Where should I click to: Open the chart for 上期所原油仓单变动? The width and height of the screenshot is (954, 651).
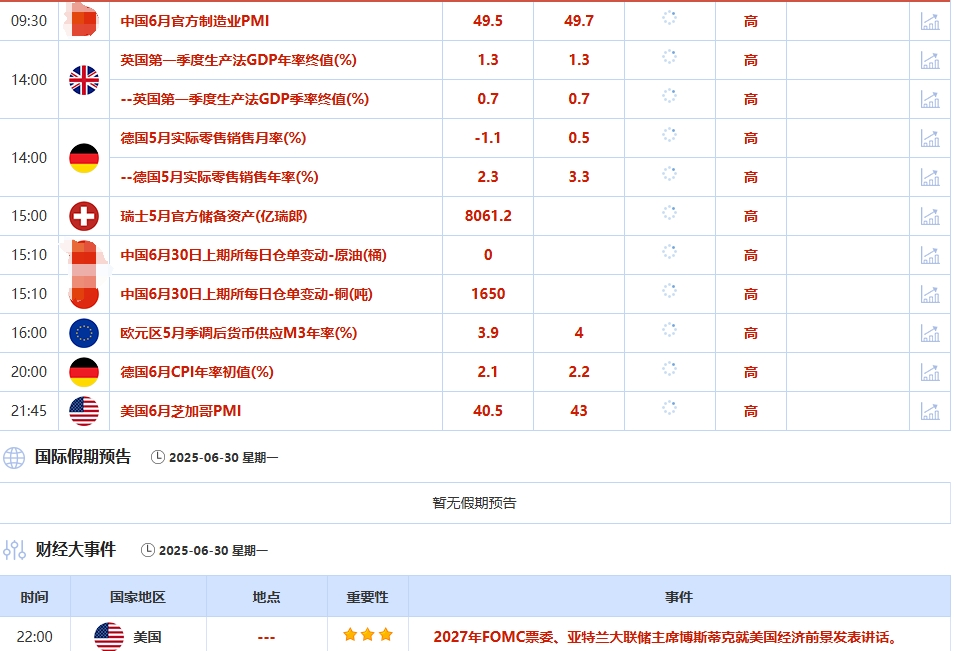pos(931,255)
